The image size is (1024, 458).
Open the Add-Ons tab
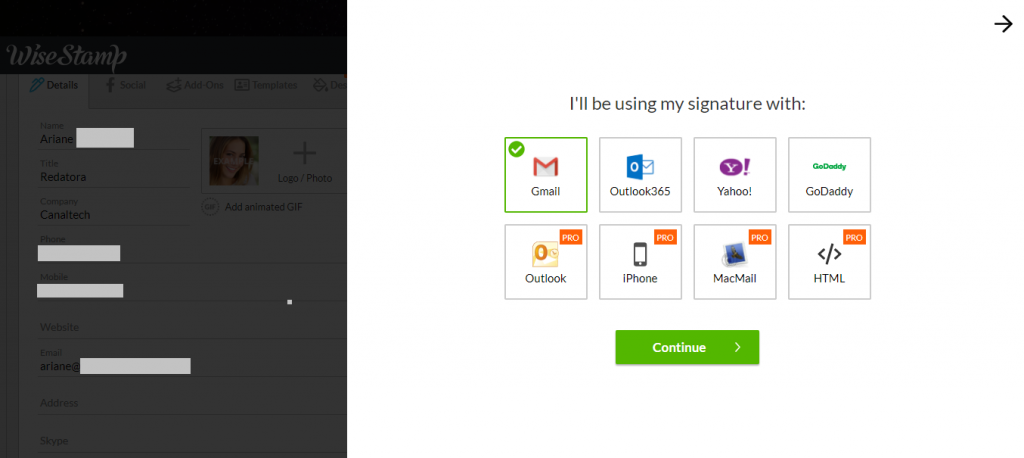click(195, 85)
